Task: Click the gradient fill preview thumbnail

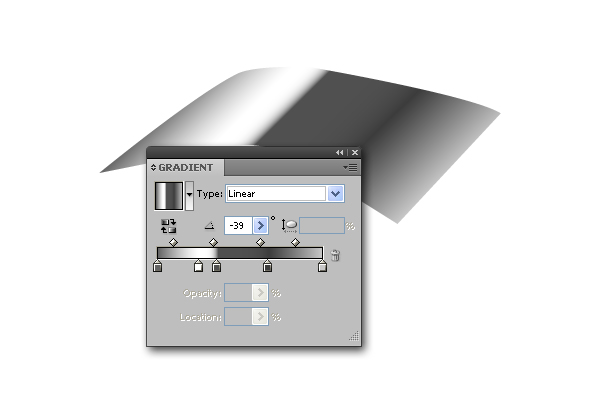Action: [169, 196]
